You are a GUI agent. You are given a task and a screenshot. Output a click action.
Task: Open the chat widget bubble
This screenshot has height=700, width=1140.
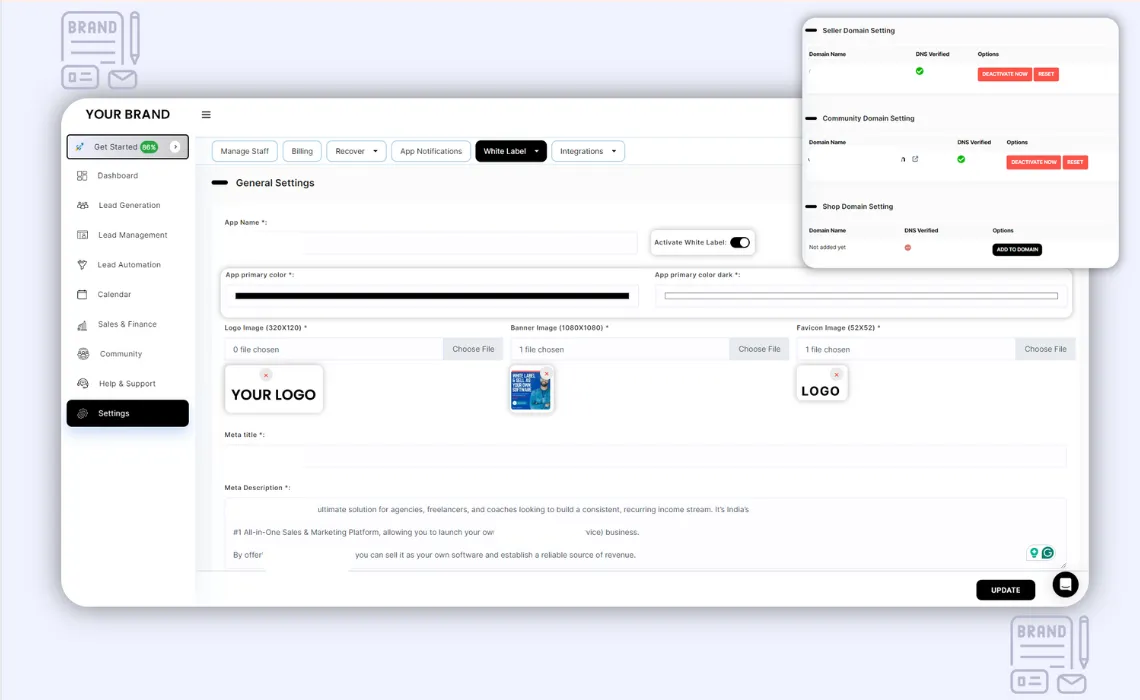1065,584
